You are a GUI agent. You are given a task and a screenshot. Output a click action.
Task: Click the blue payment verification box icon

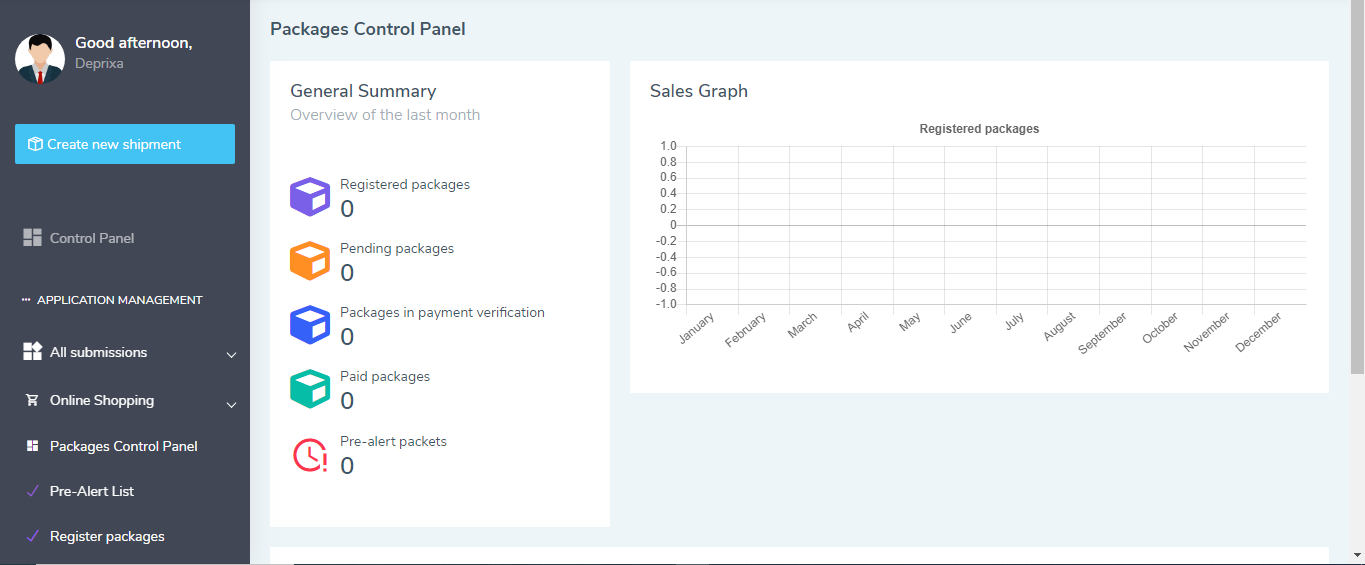(310, 325)
